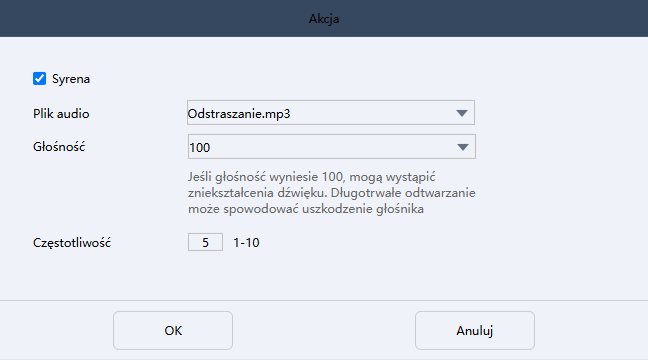The height and width of the screenshot is (360, 648).
Task: Click the blank space right of Plik audio box
Action: 558,113
